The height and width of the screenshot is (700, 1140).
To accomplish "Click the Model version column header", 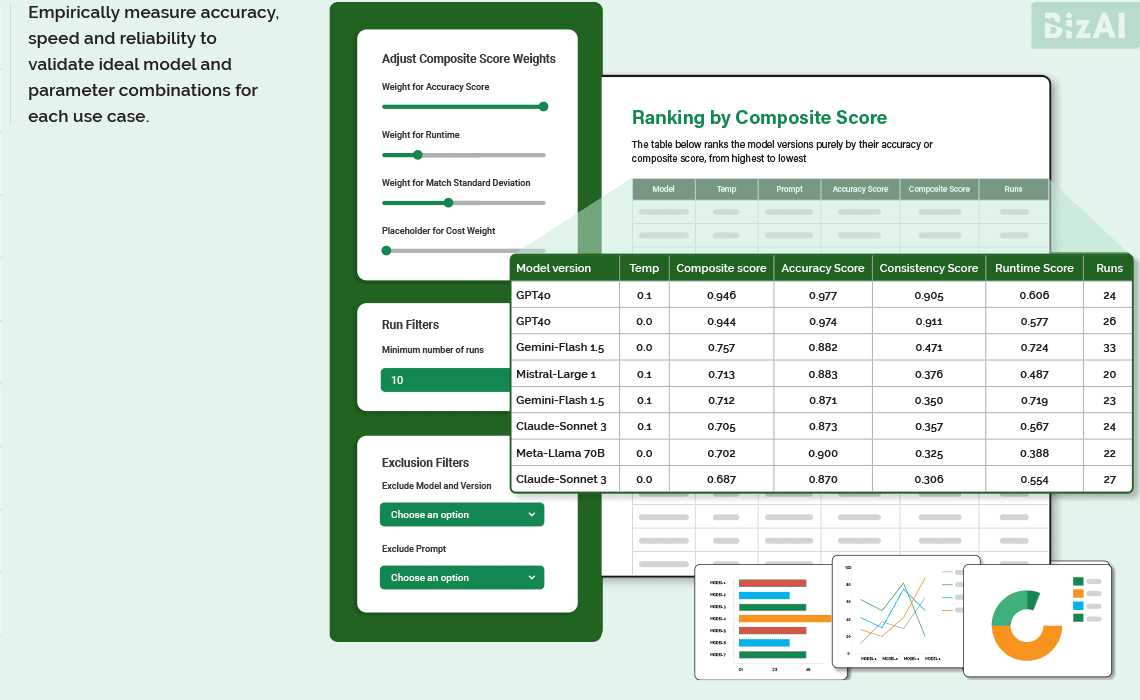I will point(553,268).
